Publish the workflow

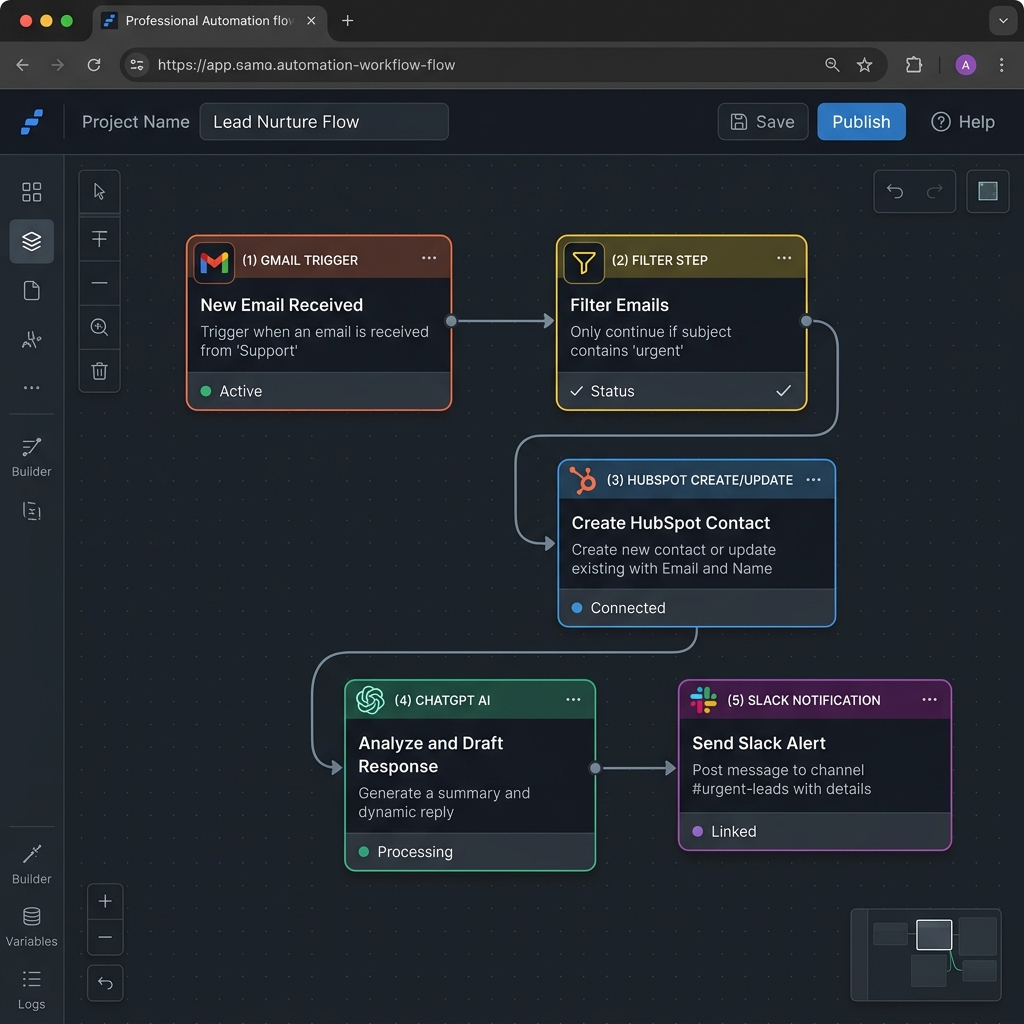tap(861, 122)
